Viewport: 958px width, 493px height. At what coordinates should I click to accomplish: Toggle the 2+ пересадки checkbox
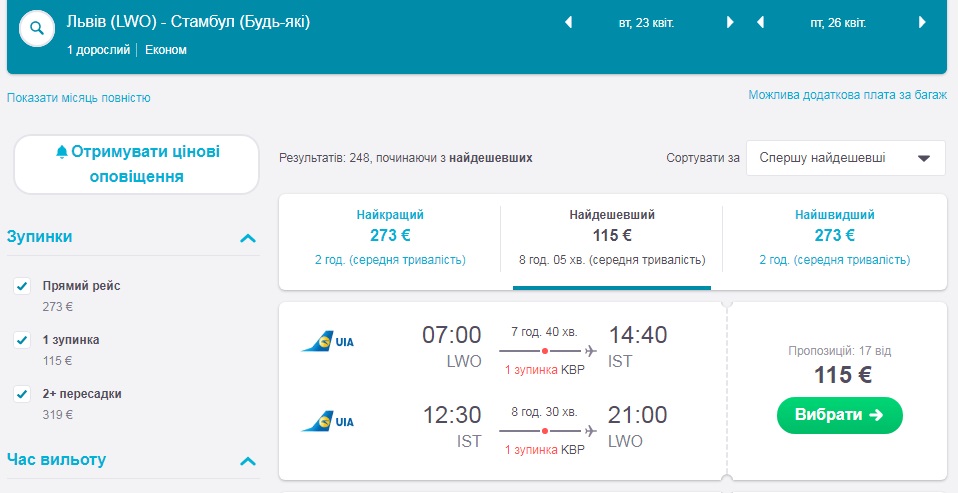tap(22, 395)
